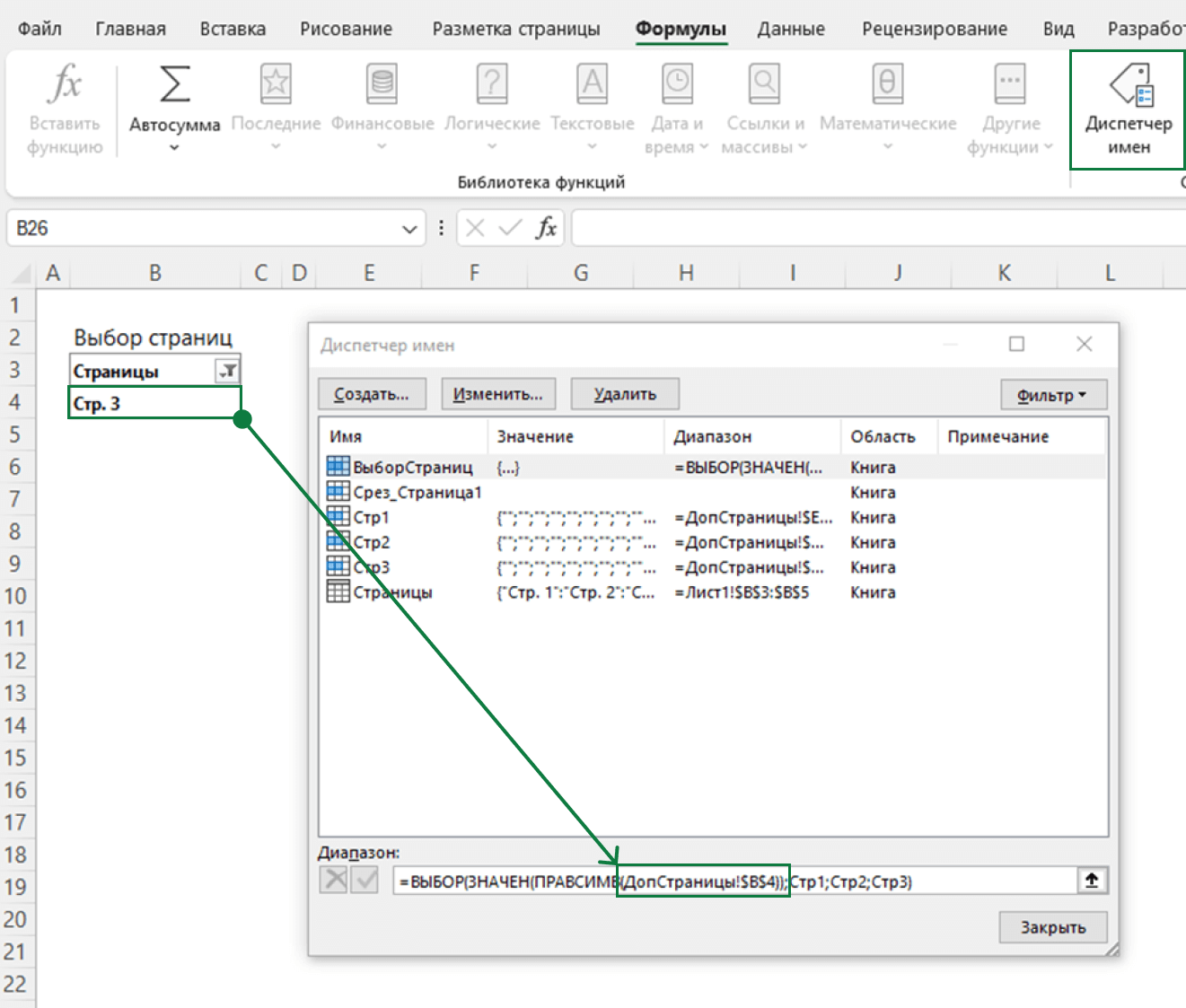The image size is (1186, 1008).
Task: Switch to the Вставка tab
Action: (233, 29)
